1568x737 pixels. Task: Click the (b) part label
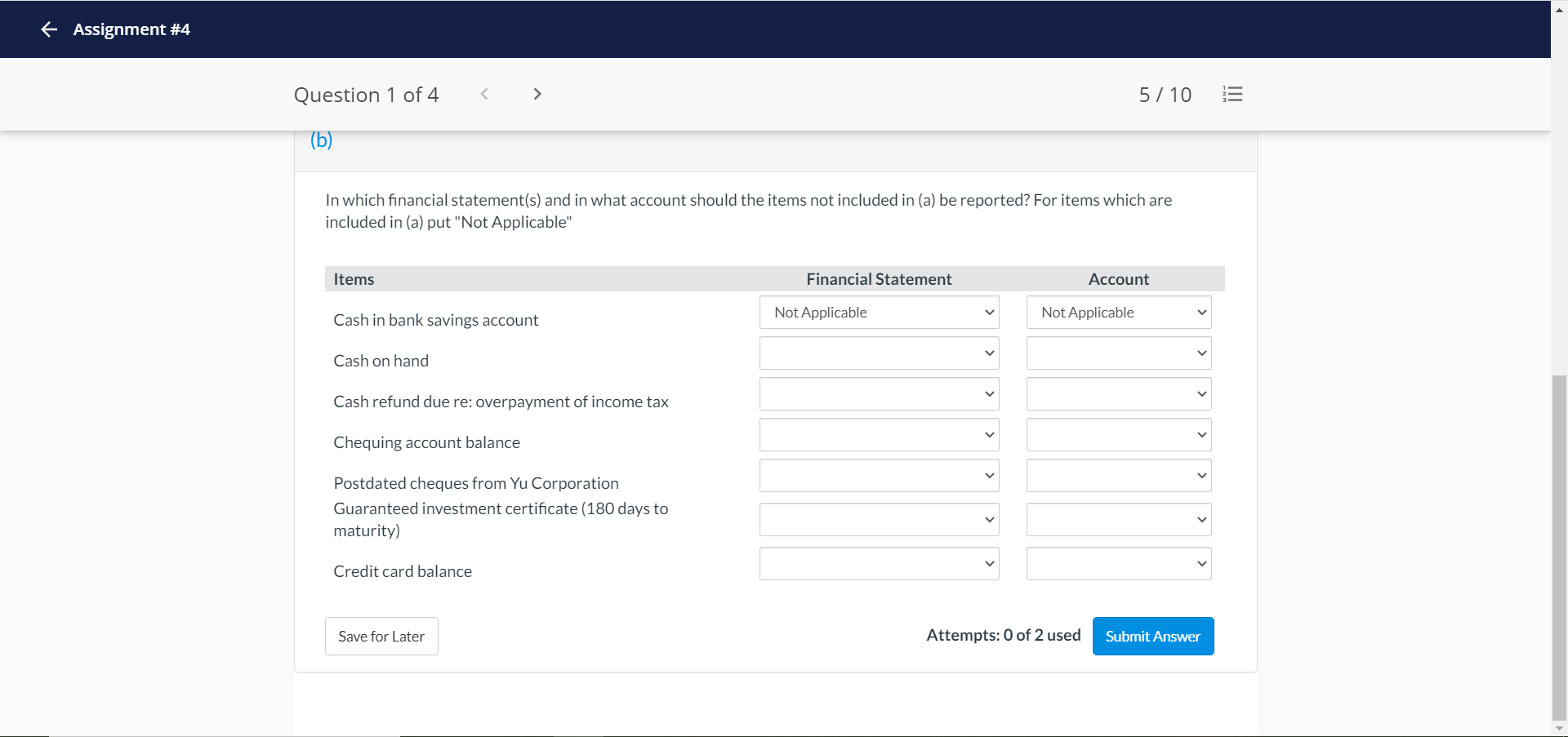(321, 140)
